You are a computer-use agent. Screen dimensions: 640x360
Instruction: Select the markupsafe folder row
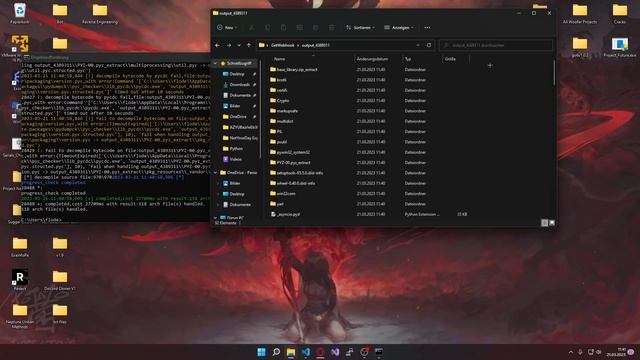[287, 111]
